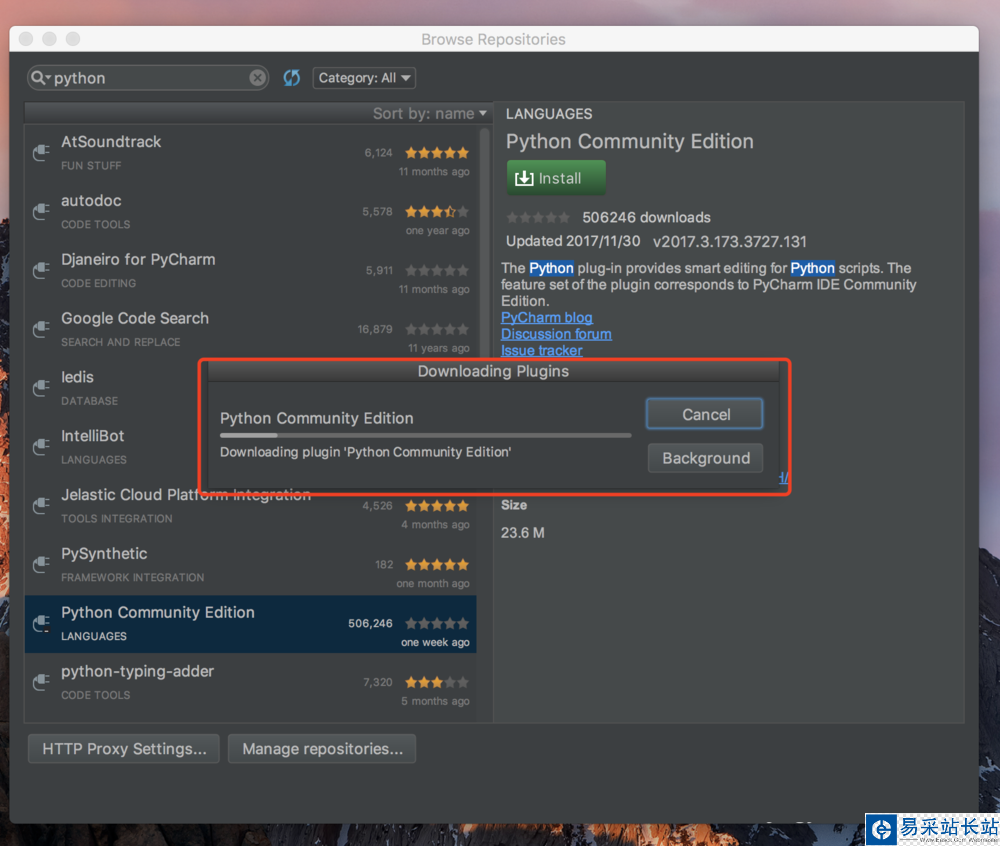Click the PySynthetic star rating
This screenshot has height=846, width=1000.
tap(437, 565)
